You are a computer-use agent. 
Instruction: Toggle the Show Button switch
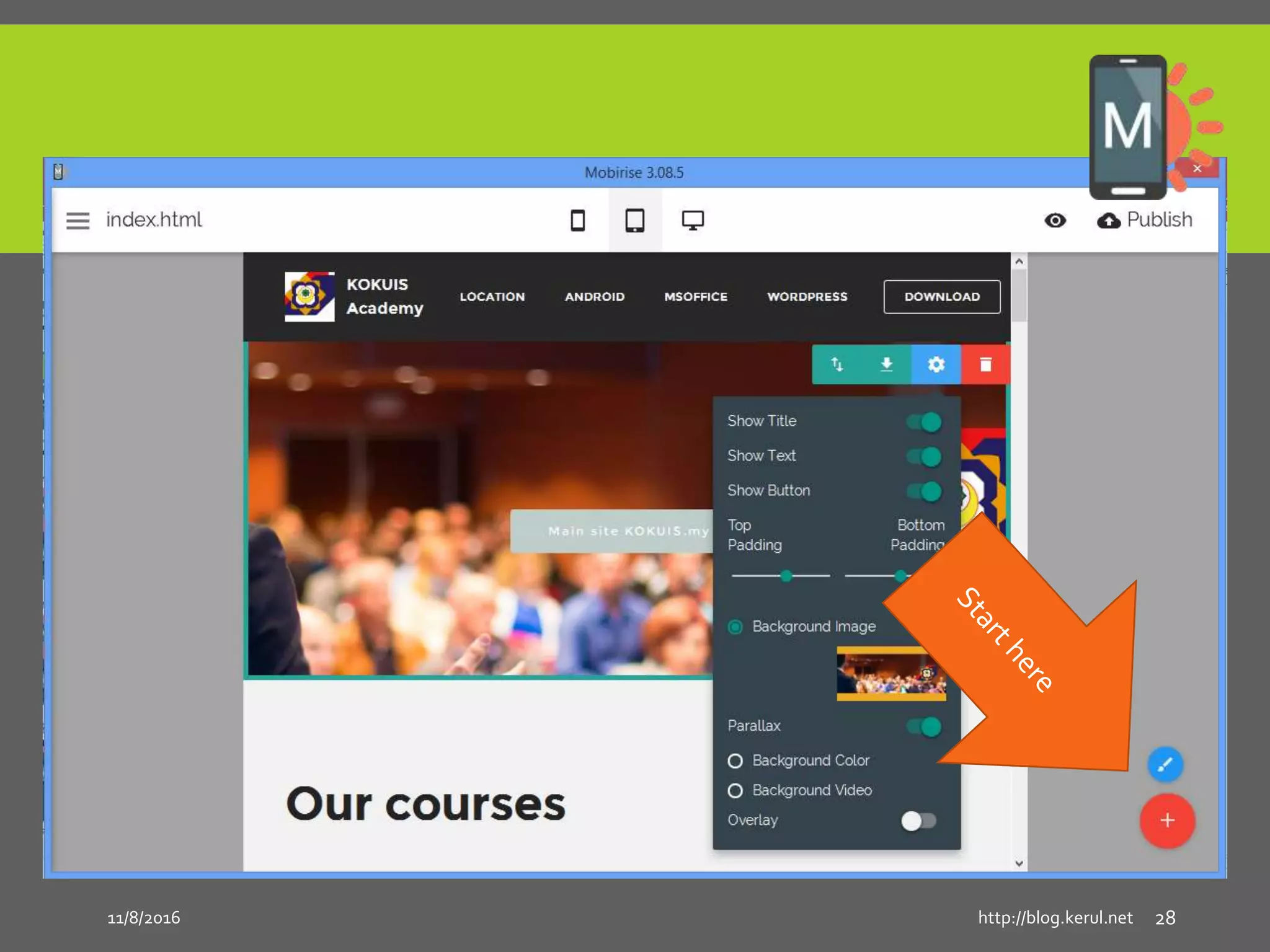click(924, 491)
